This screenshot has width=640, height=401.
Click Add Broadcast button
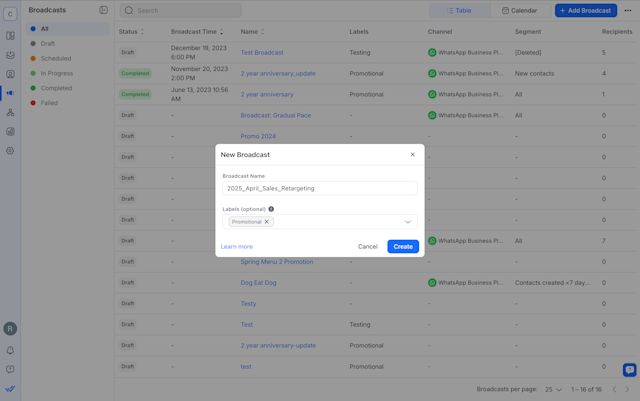[586, 11]
